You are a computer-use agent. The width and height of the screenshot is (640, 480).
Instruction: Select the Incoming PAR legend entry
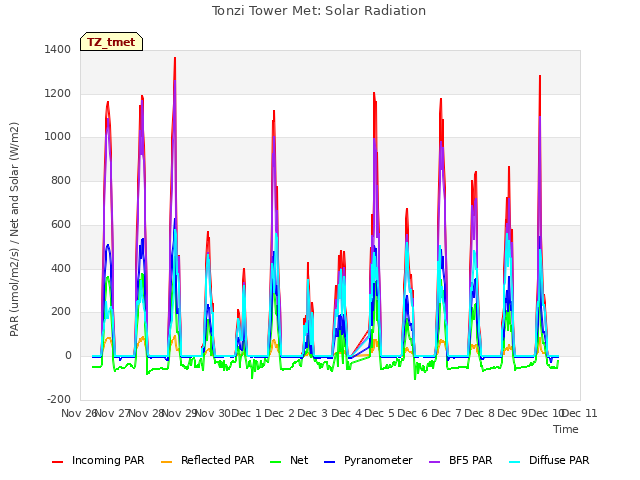[98, 460]
